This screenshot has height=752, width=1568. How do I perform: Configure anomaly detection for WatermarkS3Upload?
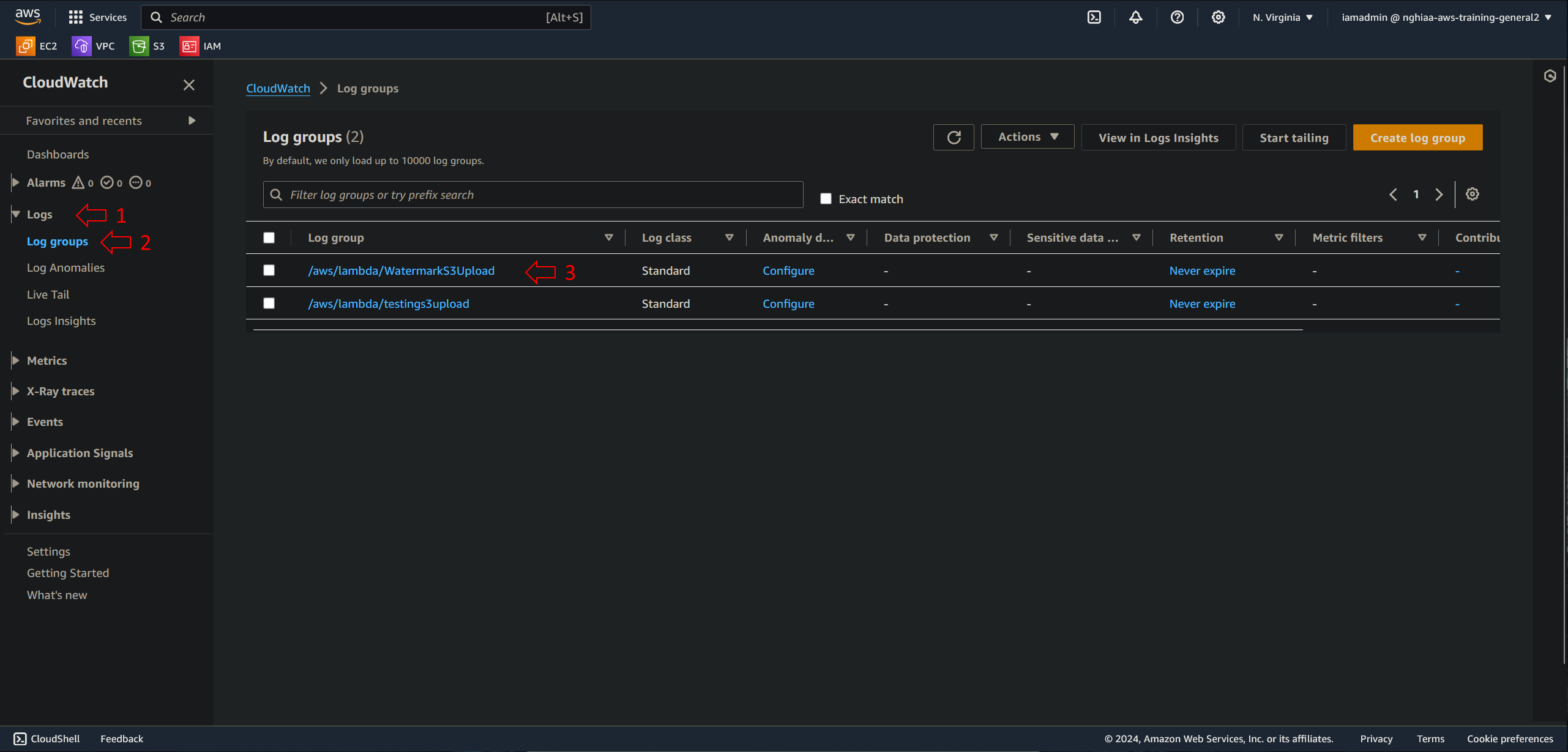[x=788, y=270]
